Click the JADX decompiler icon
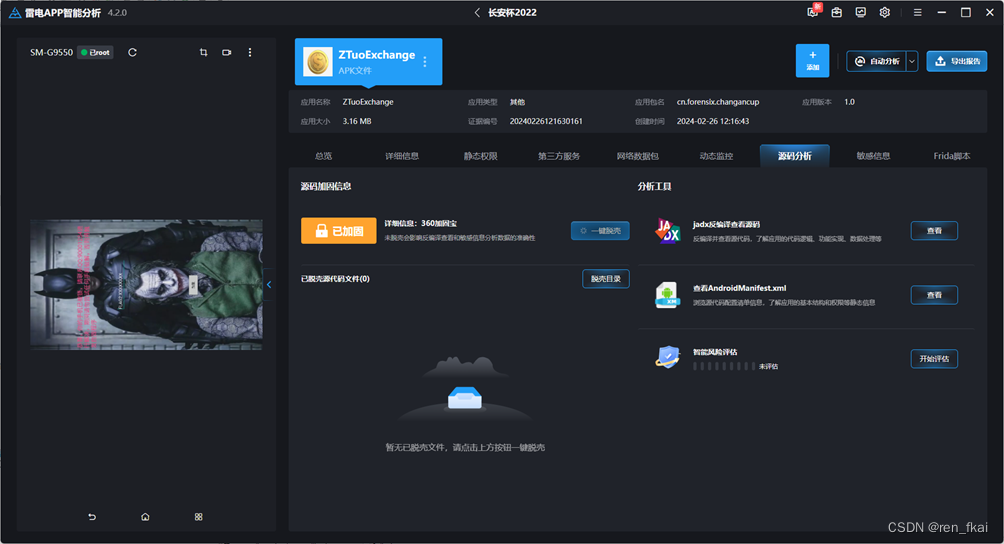This screenshot has width=1004, height=544. tap(667, 231)
